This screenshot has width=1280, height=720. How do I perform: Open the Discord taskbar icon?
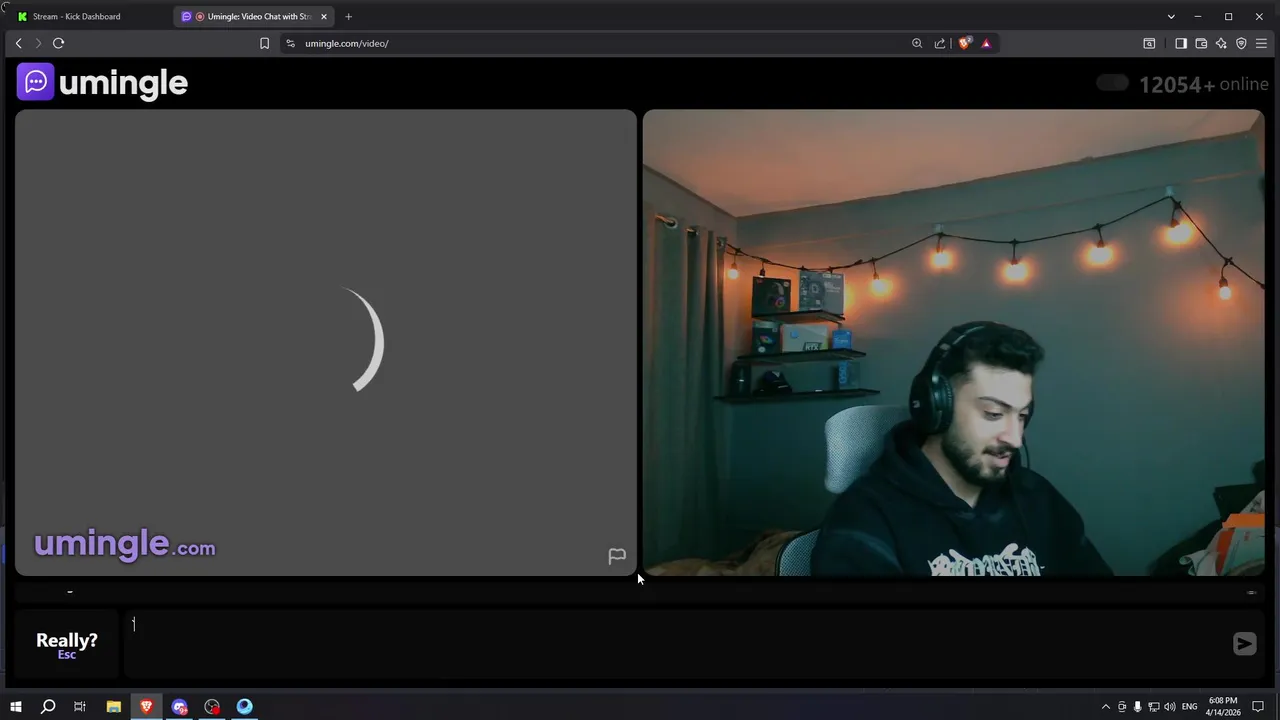tap(179, 707)
